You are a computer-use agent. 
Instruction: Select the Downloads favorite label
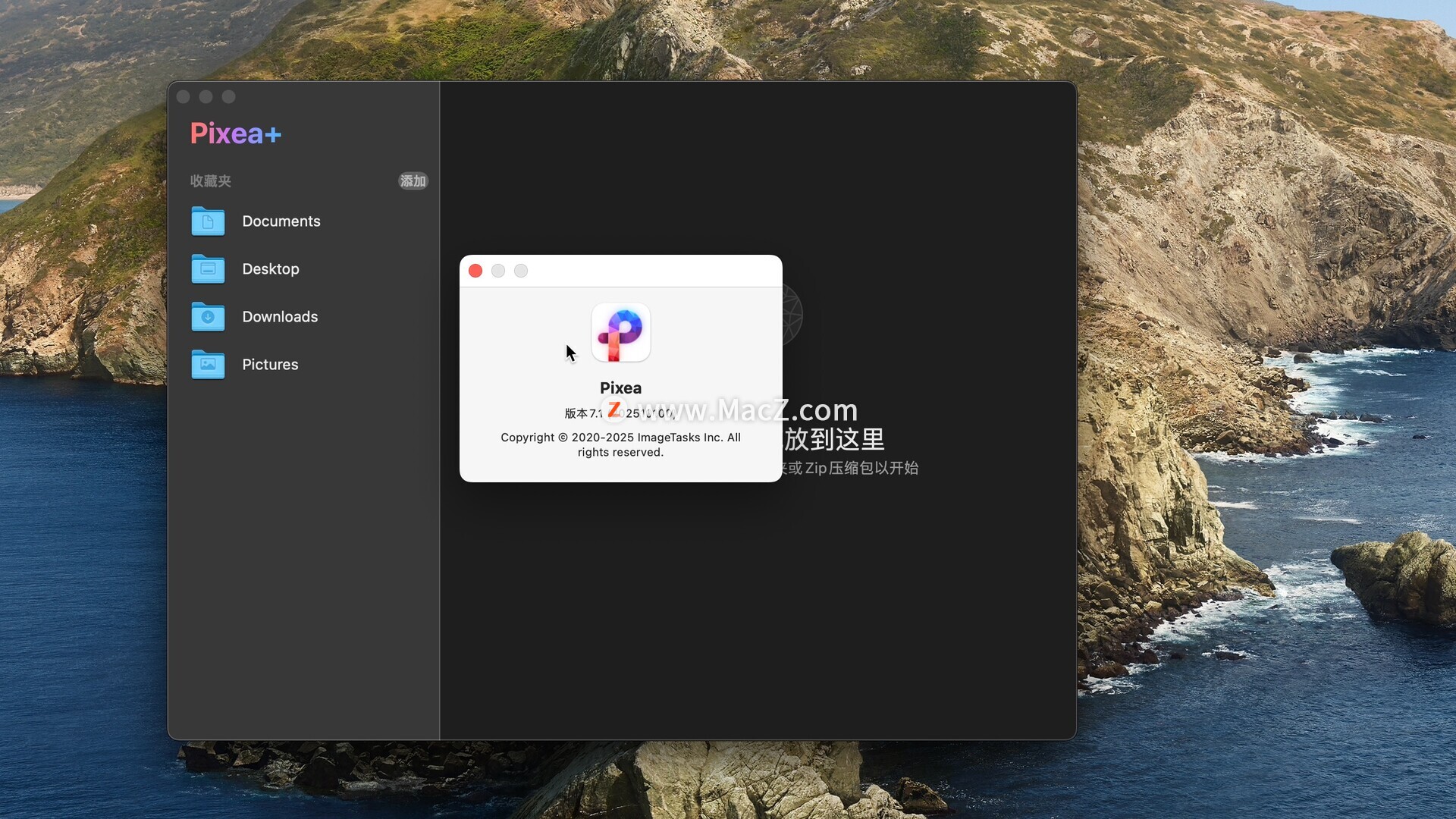coord(280,317)
